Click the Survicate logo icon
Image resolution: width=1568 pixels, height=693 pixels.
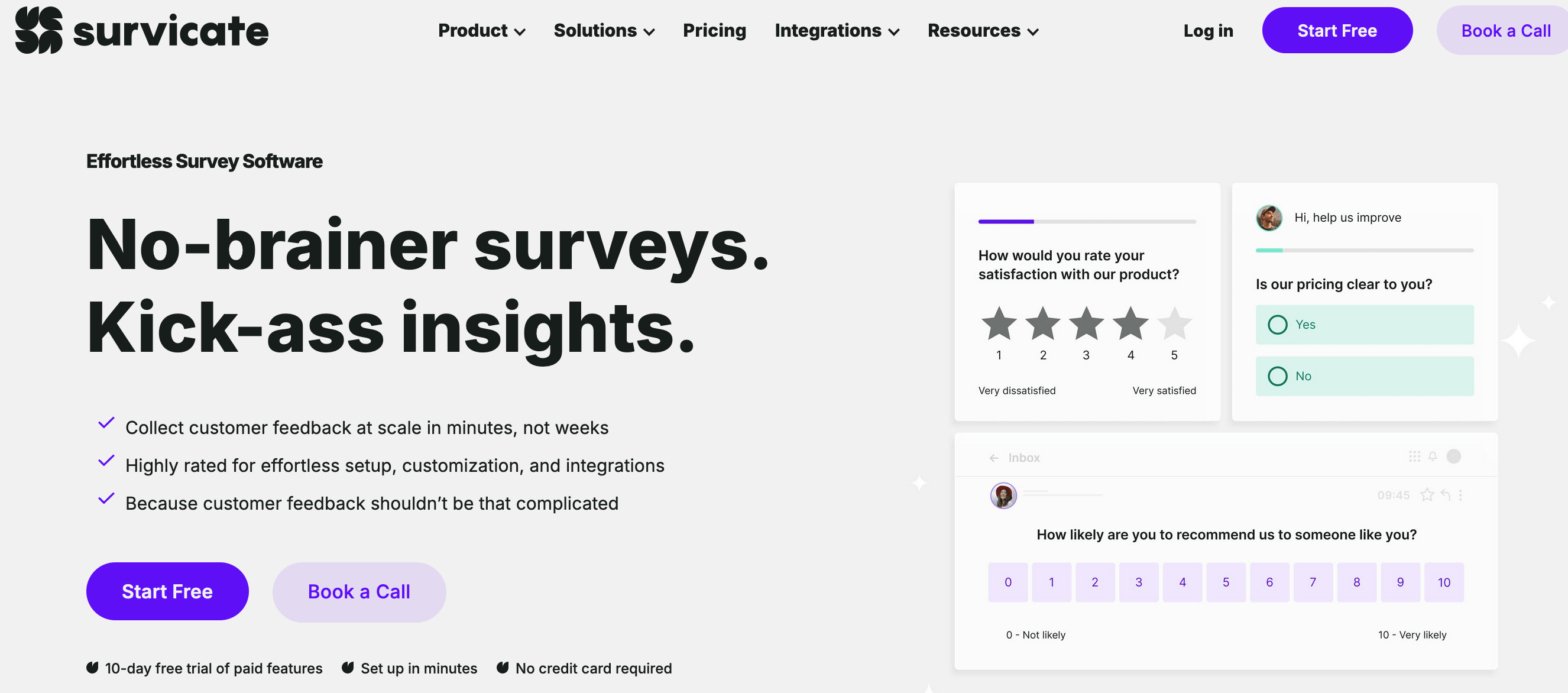coord(38,30)
